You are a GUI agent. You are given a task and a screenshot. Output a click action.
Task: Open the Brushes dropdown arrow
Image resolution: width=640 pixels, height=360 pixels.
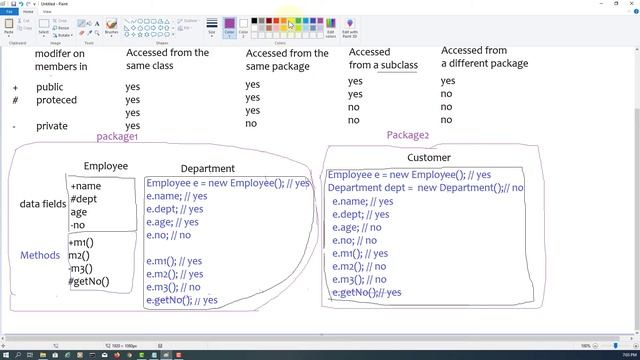(111, 36)
